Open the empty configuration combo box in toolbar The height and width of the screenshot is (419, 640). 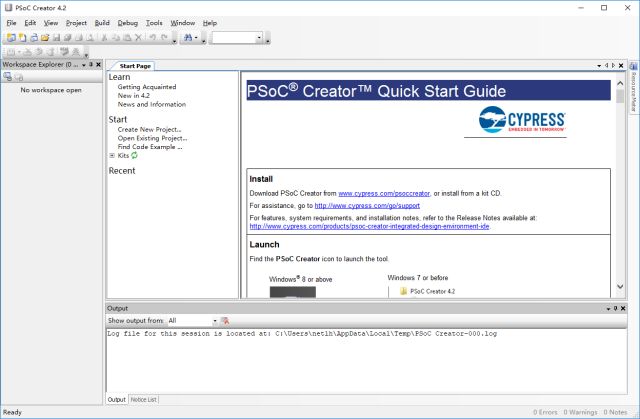click(x=237, y=38)
